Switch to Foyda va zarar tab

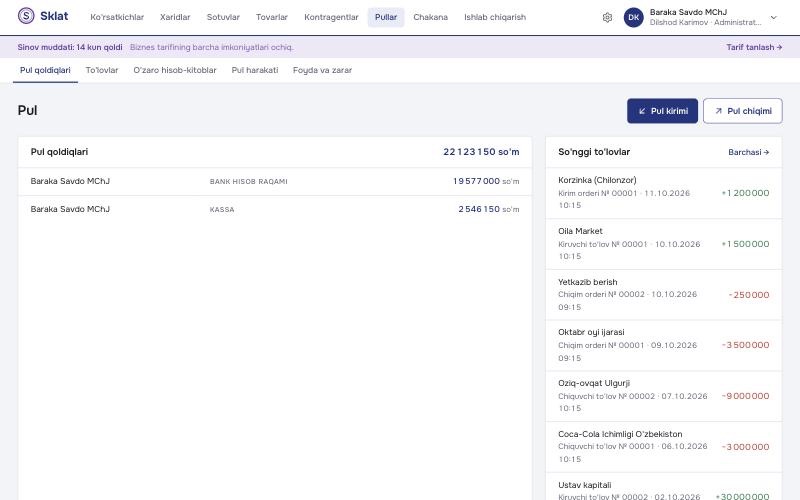pos(322,70)
